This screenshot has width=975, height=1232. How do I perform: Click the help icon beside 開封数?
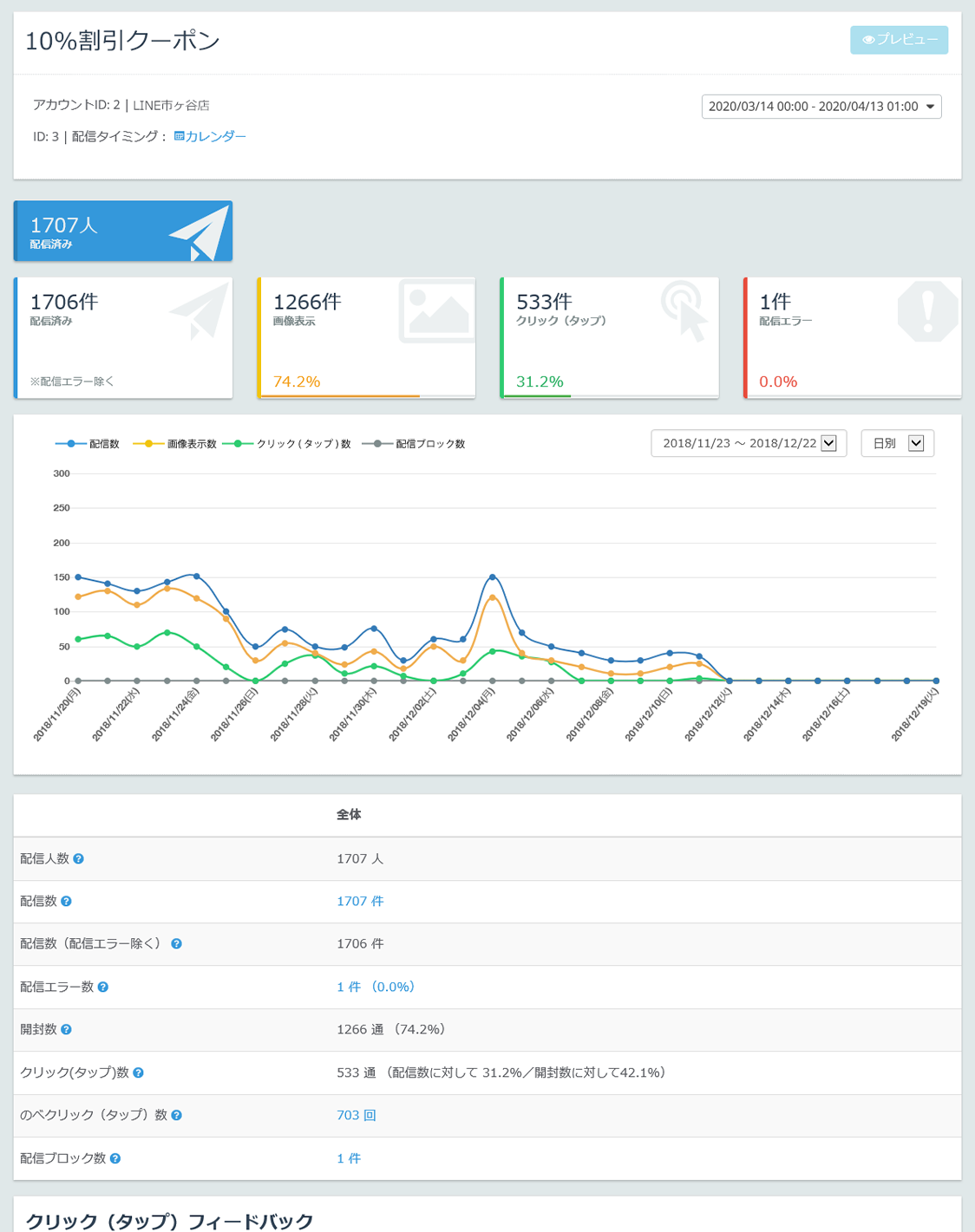coord(67,1030)
